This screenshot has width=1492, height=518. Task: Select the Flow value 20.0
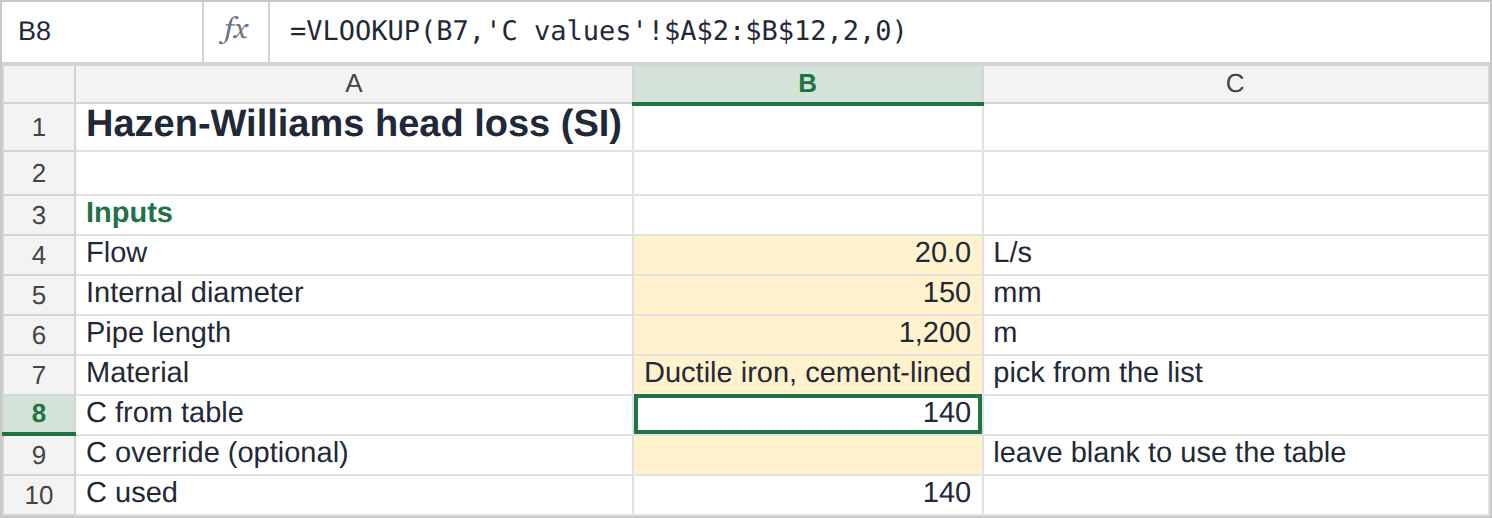(808, 255)
